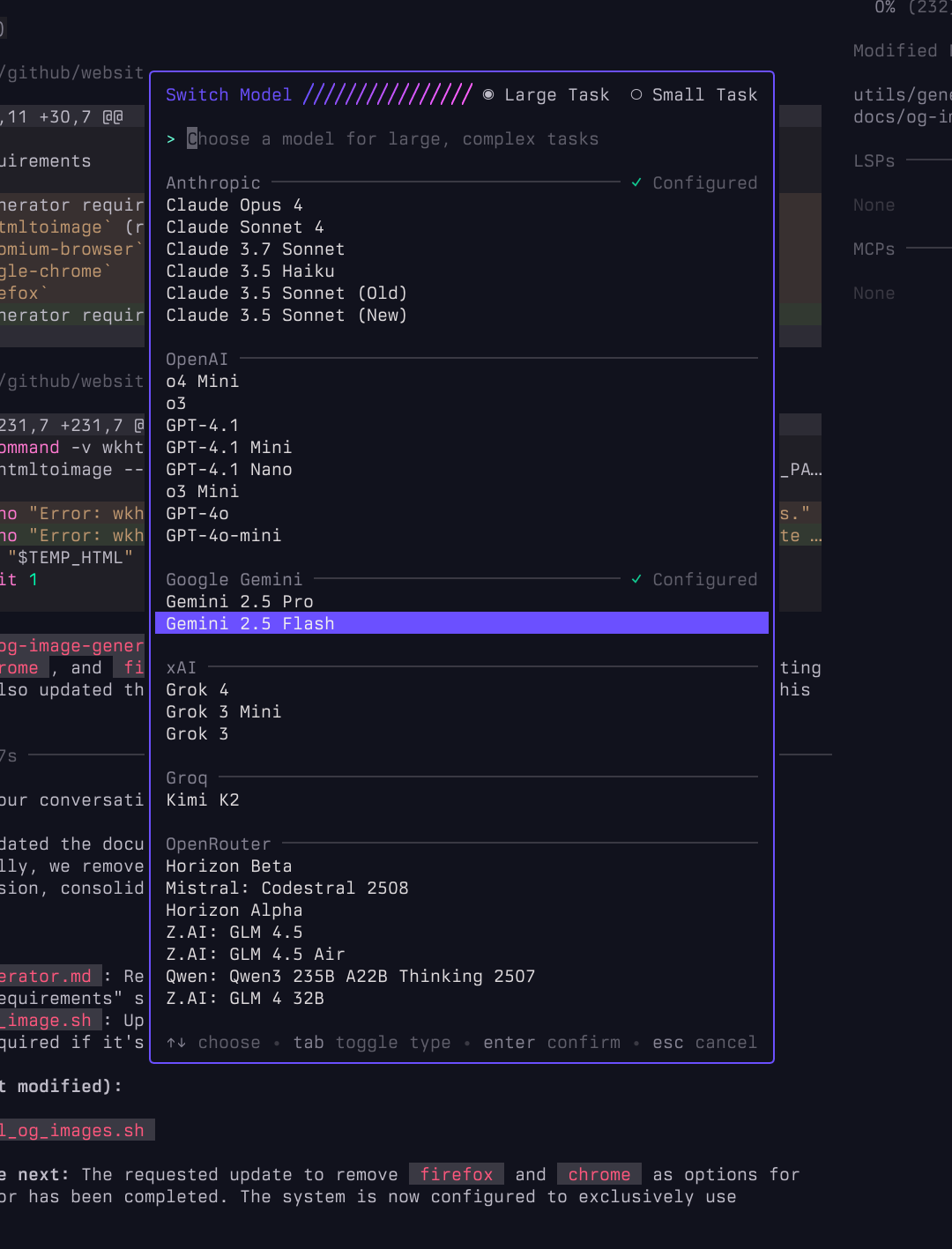Image resolution: width=952 pixels, height=1249 pixels.
Task: Select Claude 3.5 Haiku
Action: [x=250, y=271]
